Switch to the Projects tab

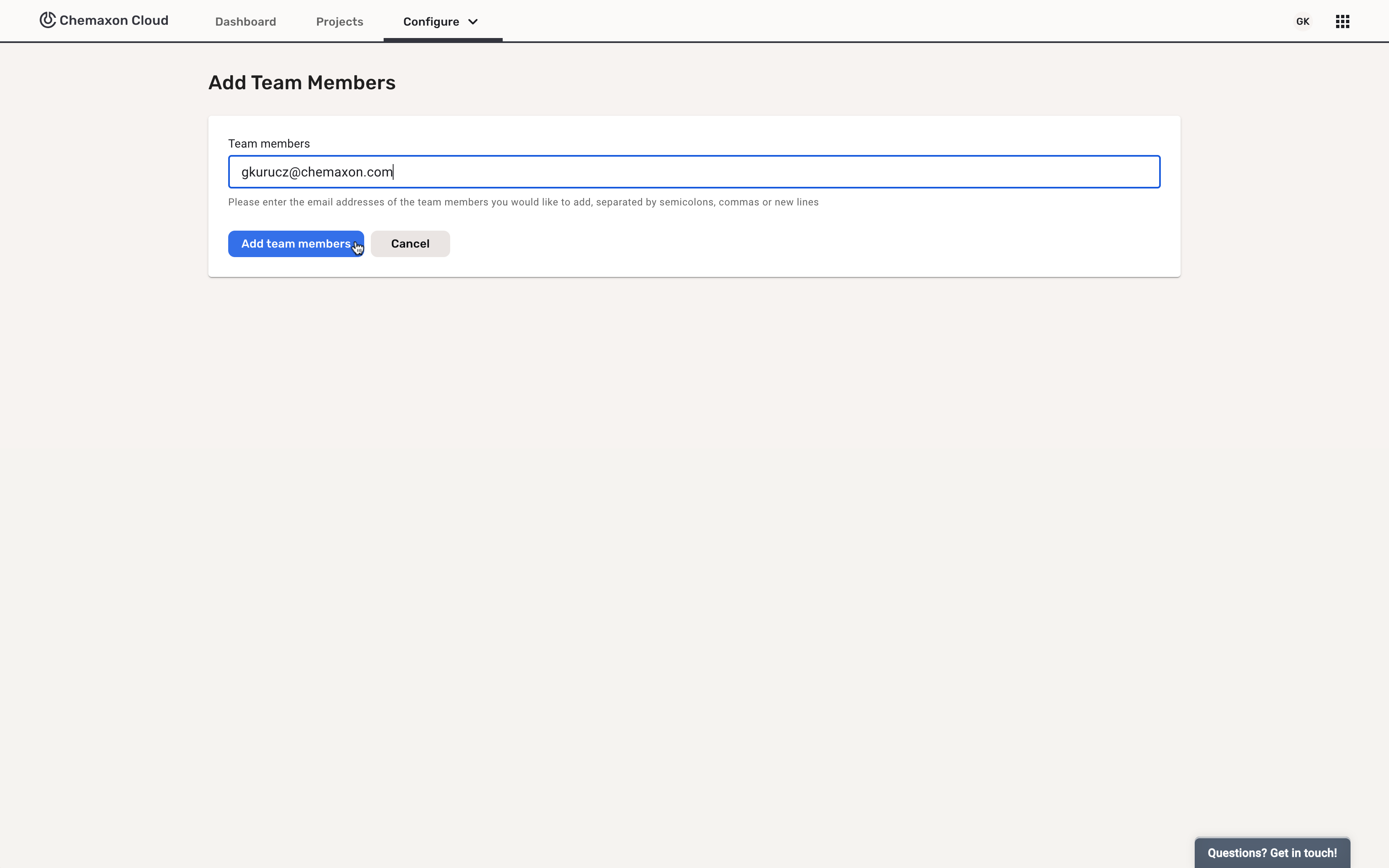point(339,22)
